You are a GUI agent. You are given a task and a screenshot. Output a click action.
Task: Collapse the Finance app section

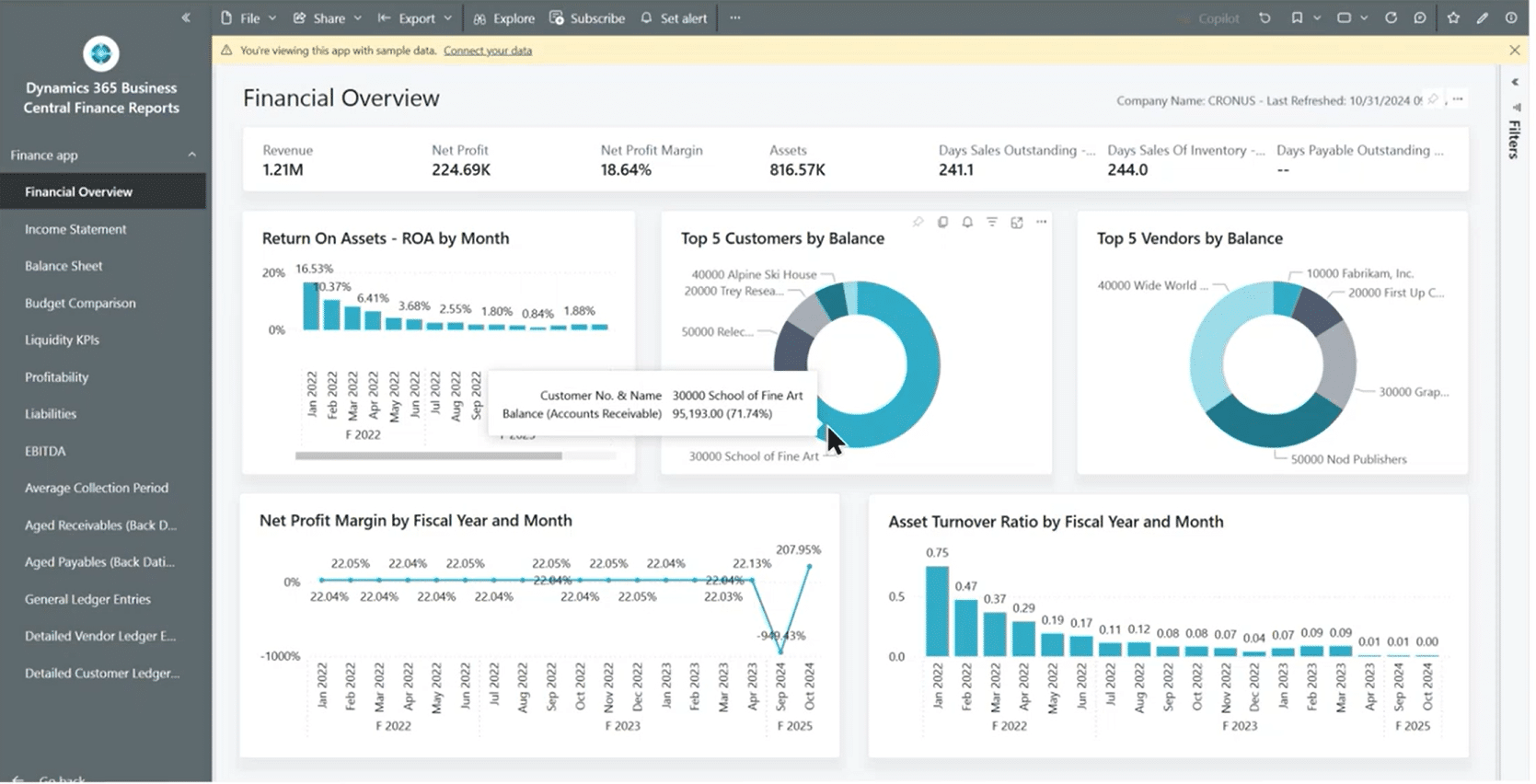[191, 155]
